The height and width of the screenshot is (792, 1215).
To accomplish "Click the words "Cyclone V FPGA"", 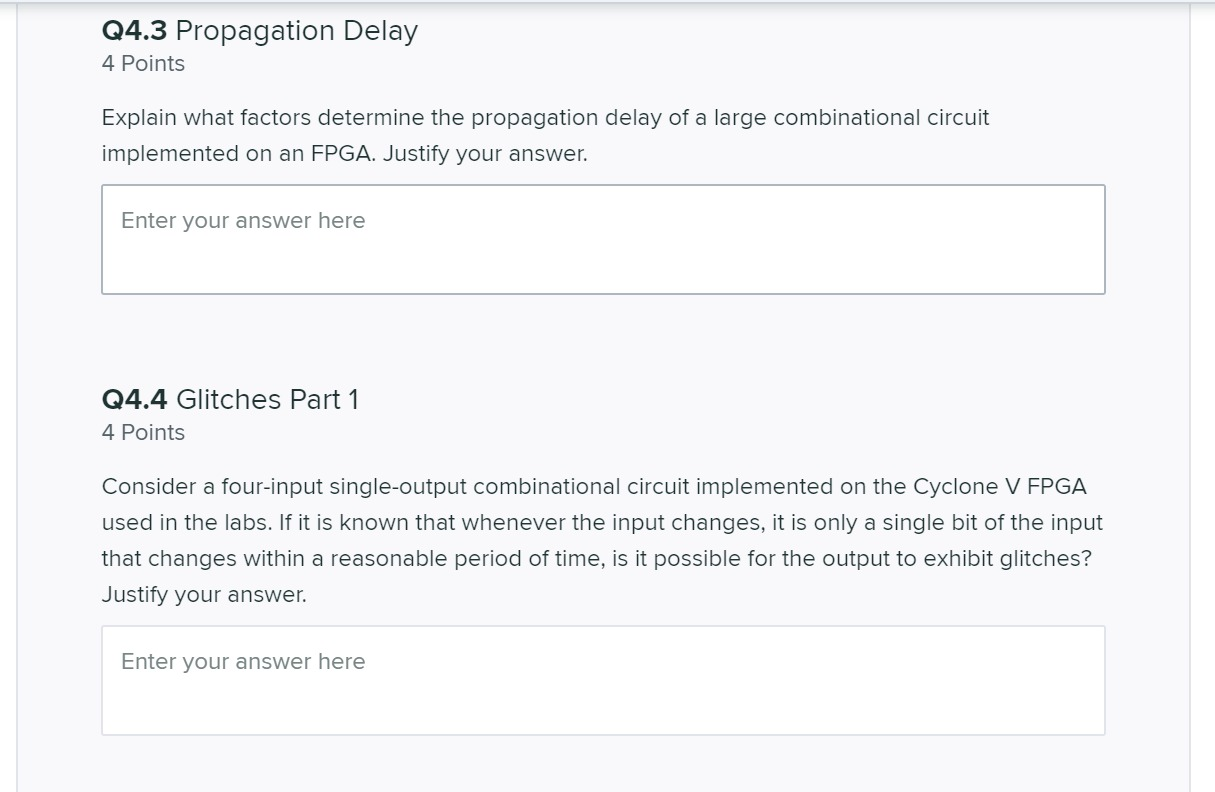I will (x=999, y=487).
